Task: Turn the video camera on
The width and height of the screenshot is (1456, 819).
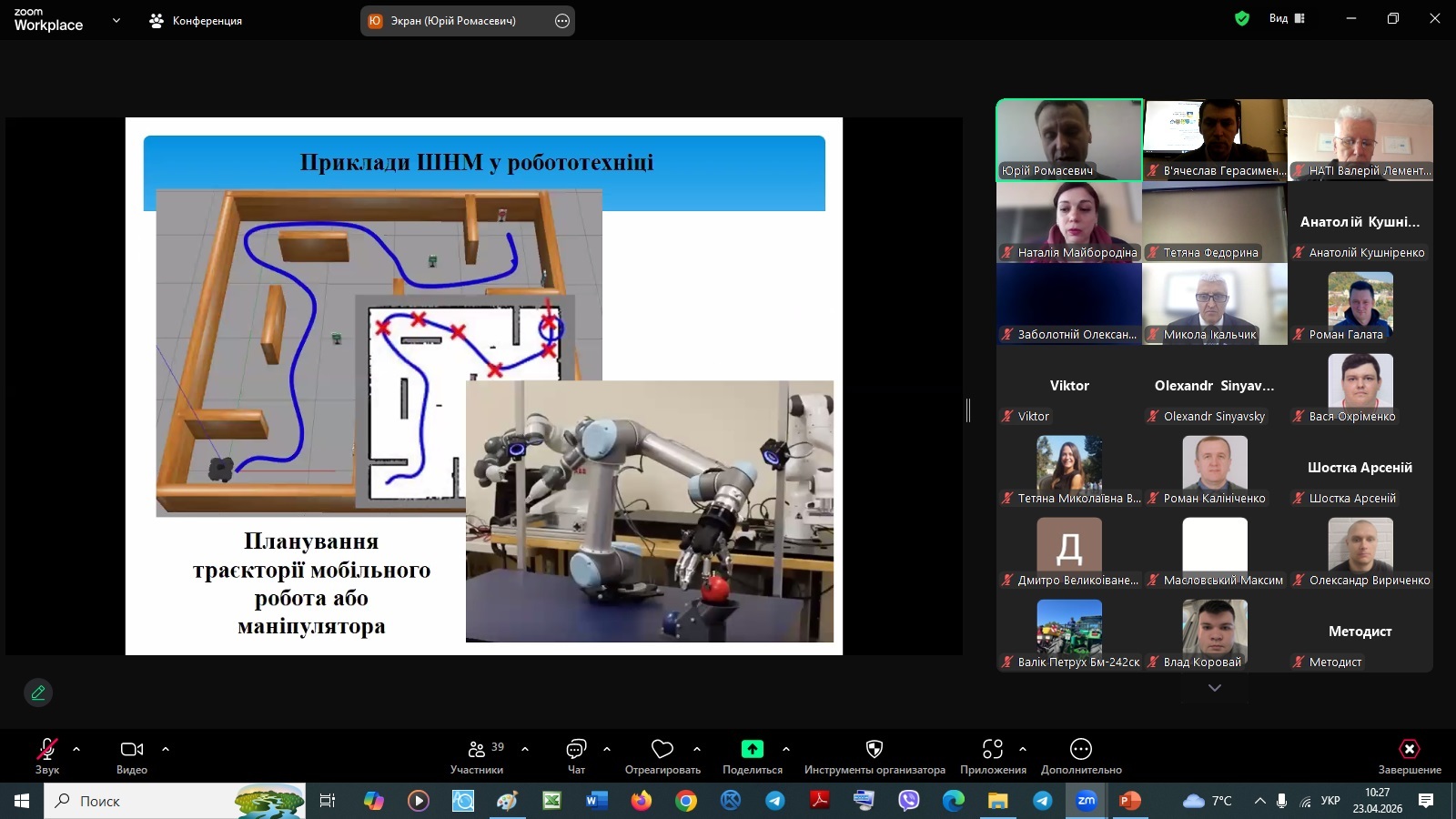Action: pyautogui.click(x=131, y=755)
